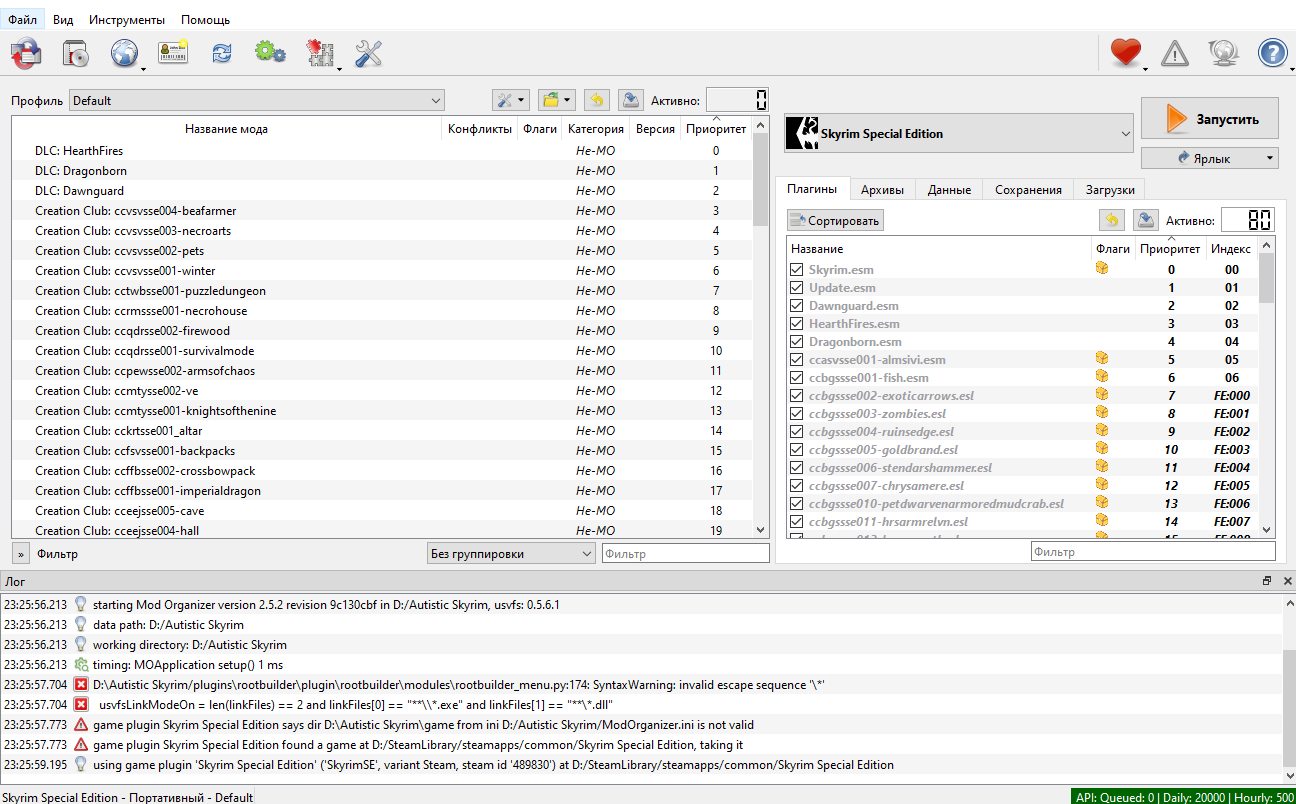The height and width of the screenshot is (804, 1296).
Task: Disable the ccbgssse001-fish.esm plugin checkbox
Action: [796, 378]
